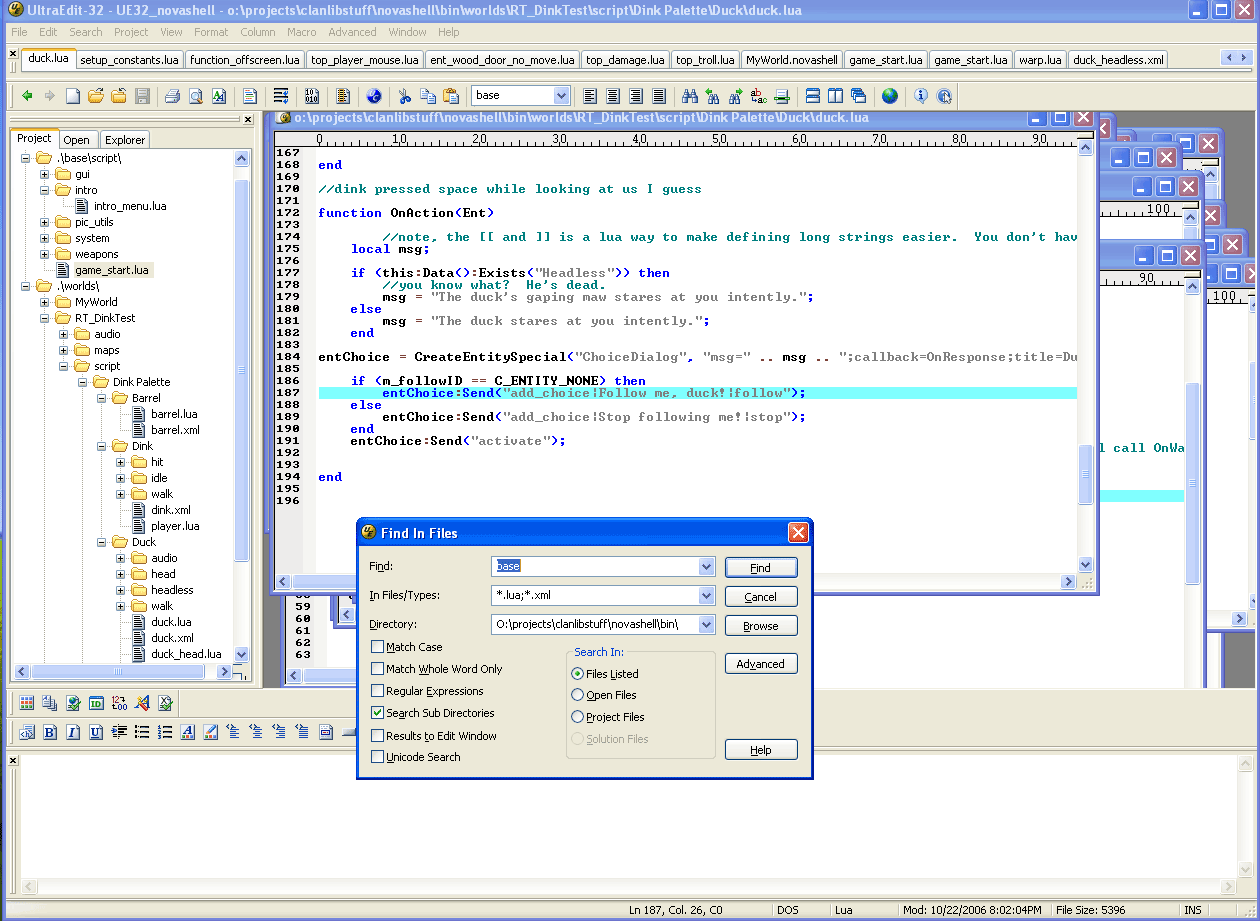Click the print icon in the main toolbar

(x=172, y=96)
